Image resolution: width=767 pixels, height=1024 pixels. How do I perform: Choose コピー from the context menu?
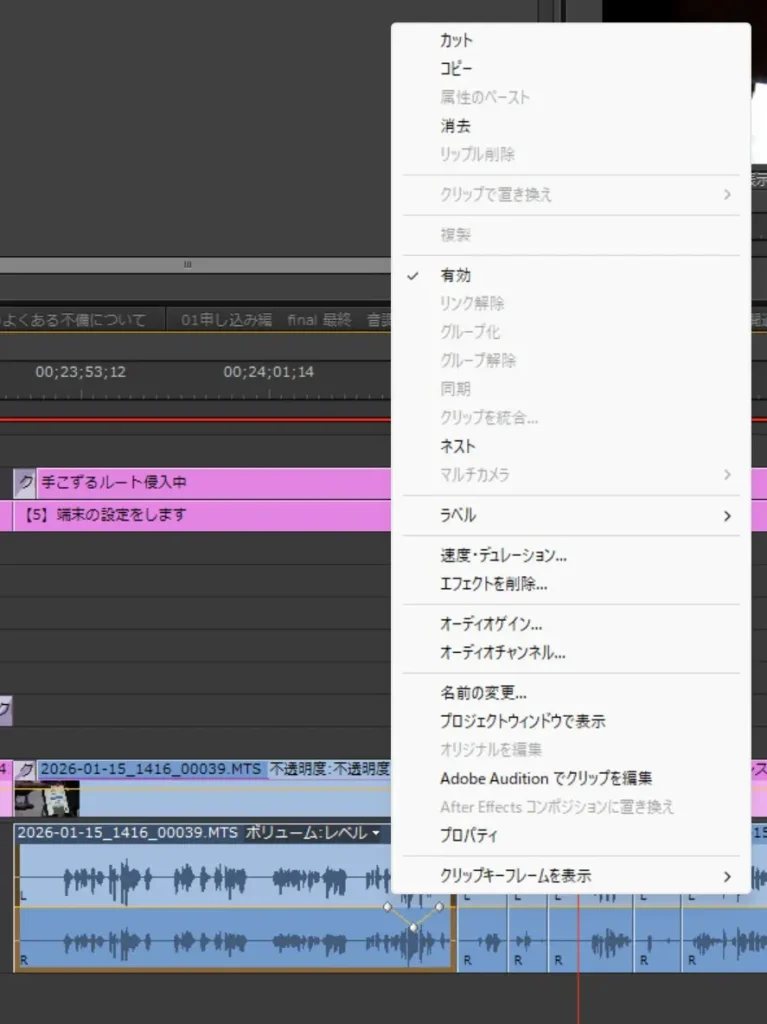click(x=456, y=69)
